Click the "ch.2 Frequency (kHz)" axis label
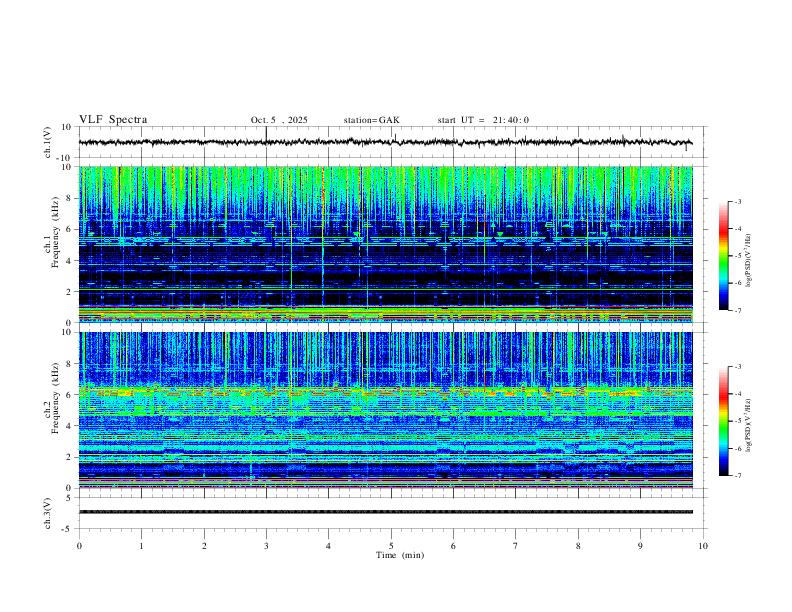Image resolution: width=792 pixels, height=612 pixels. tap(52, 398)
